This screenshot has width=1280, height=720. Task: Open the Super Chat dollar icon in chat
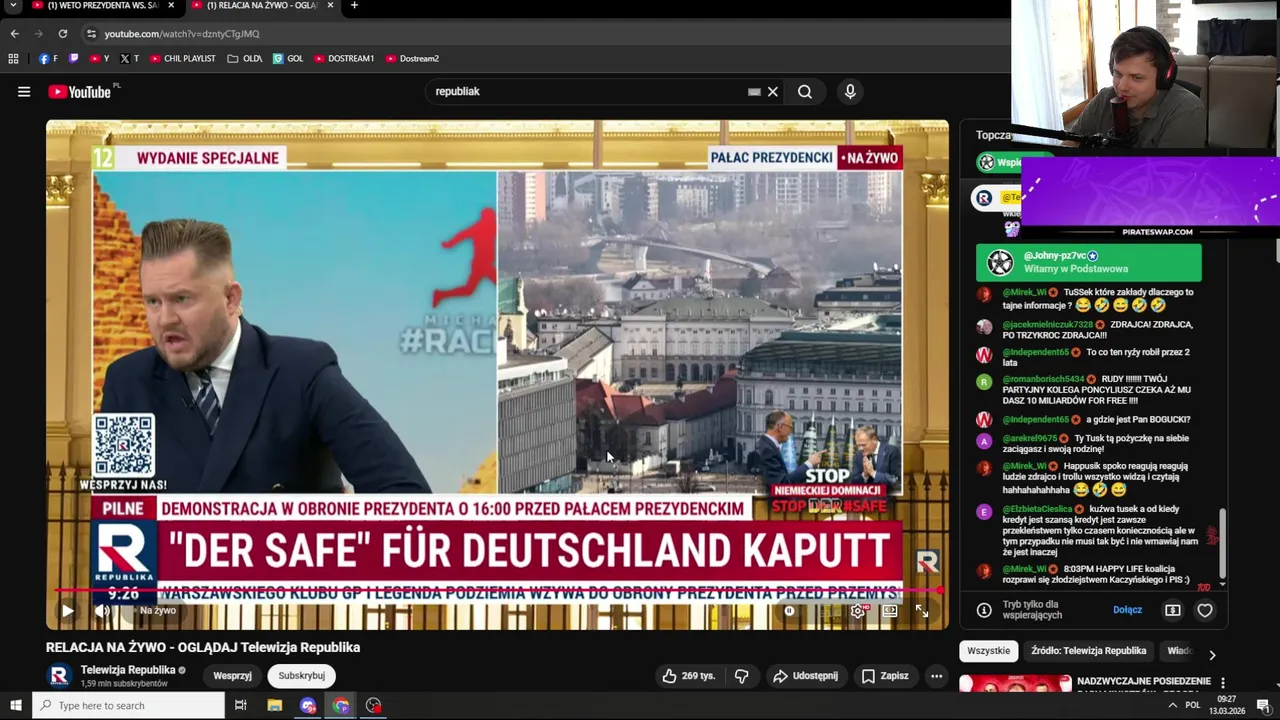1173,610
